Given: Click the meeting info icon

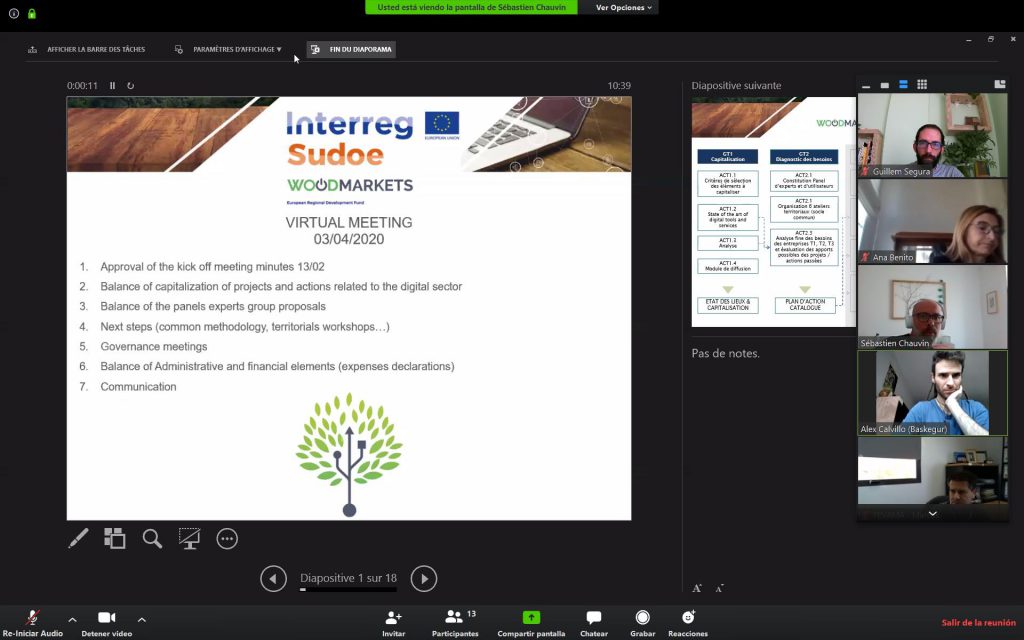Looking at the screenshot, I should point(14,13).
